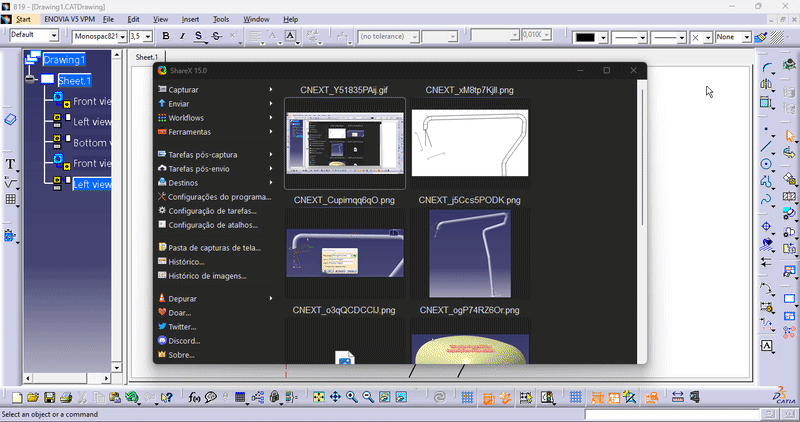The image size is (800, 422).
Task: Click the Sheet icon on far left toolbar
Action: (10, 120)
